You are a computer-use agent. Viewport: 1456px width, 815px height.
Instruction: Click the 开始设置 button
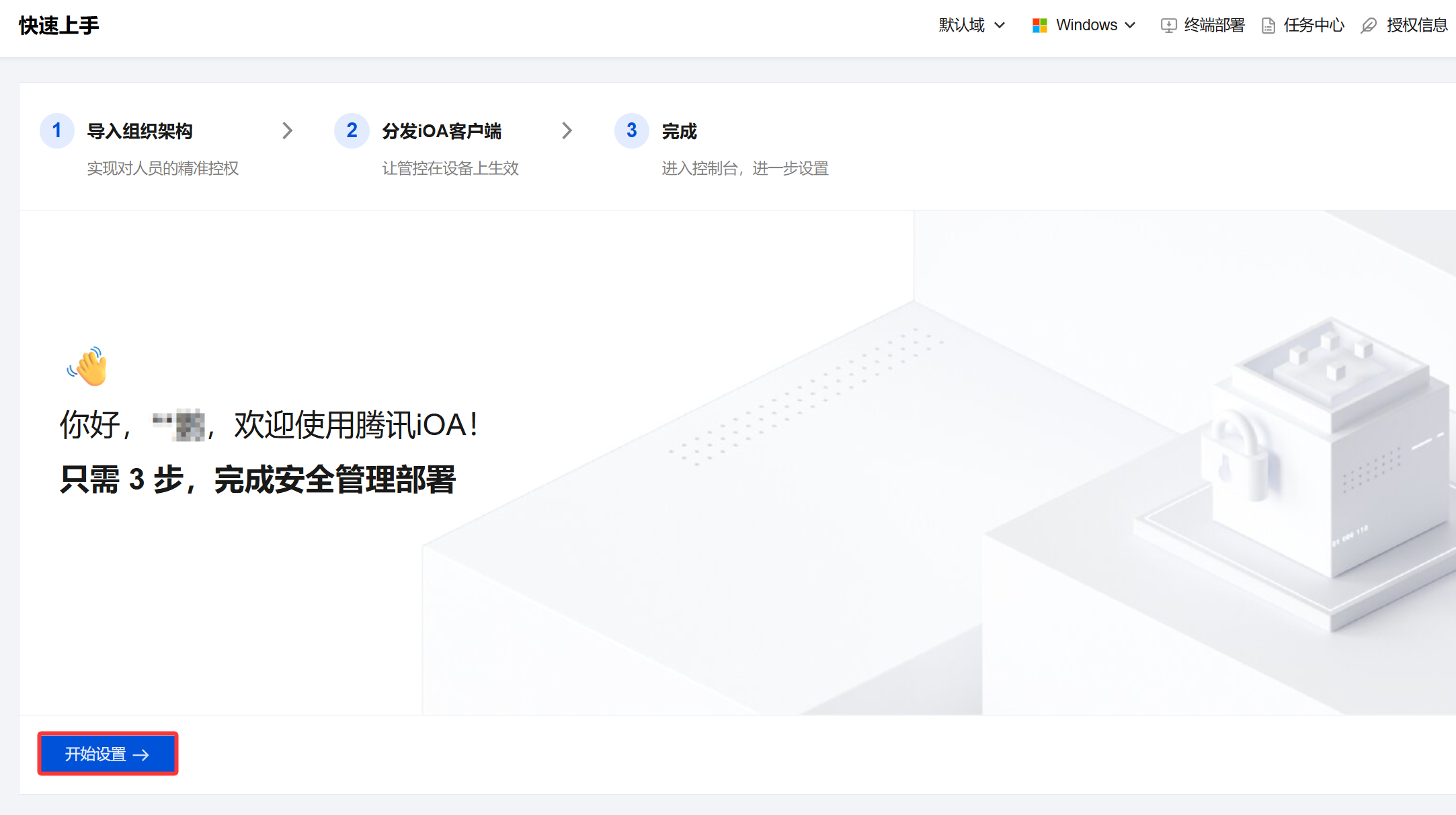coord(108,754)
